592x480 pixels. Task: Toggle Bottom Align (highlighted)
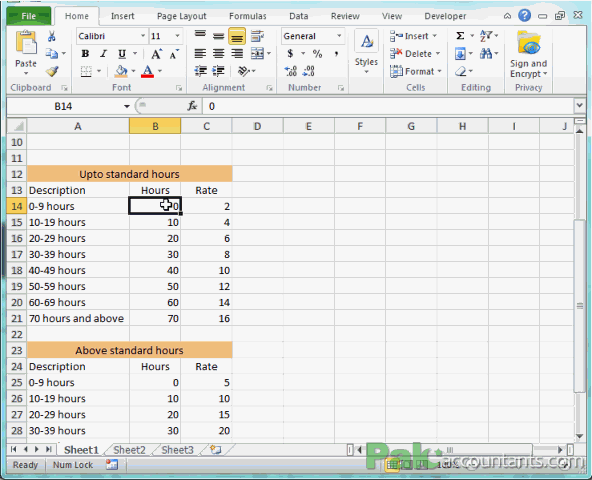click(x=237, y=36)
